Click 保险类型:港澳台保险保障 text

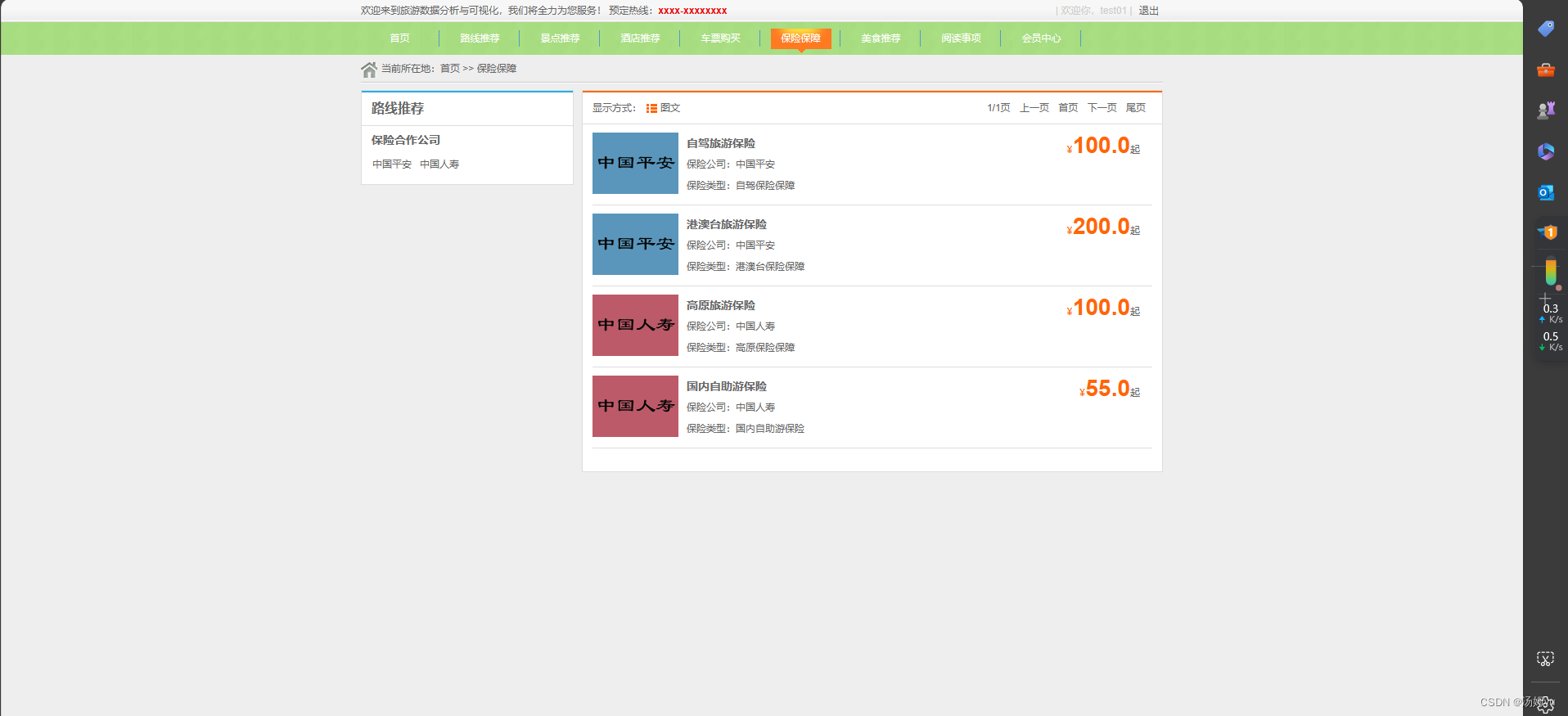[746, 267]
